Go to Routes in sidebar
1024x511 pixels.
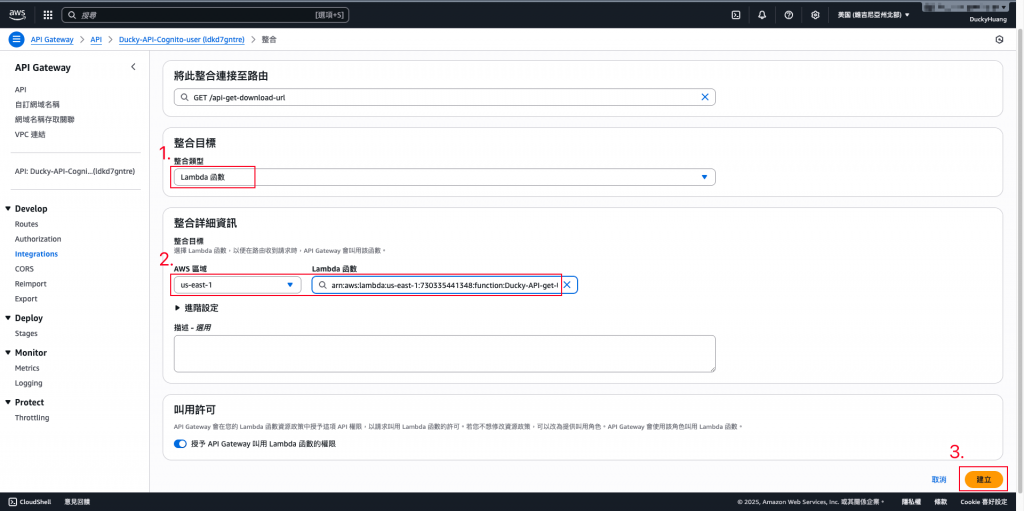click(26, 224)
